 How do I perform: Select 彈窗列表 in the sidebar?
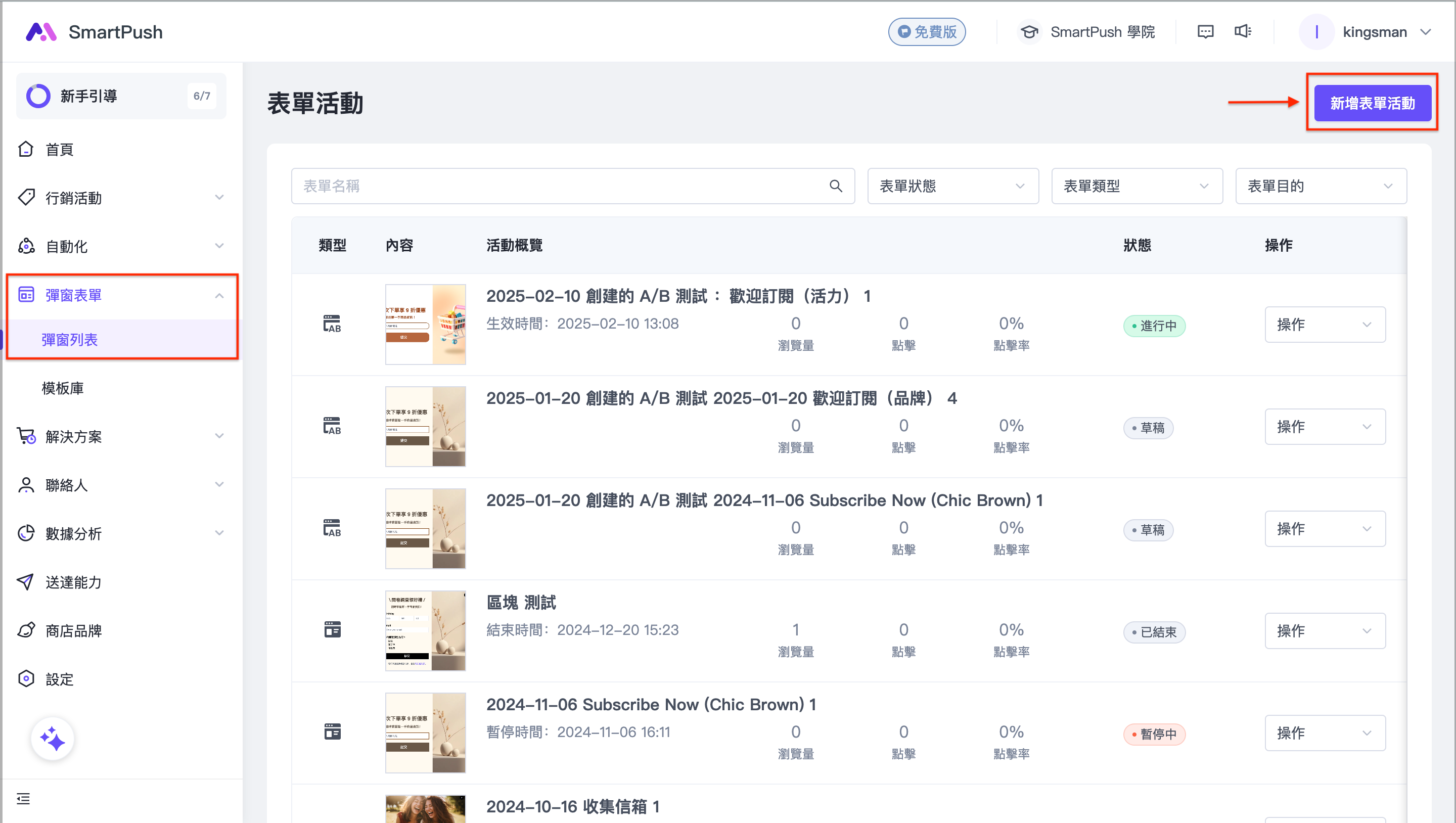70,340
